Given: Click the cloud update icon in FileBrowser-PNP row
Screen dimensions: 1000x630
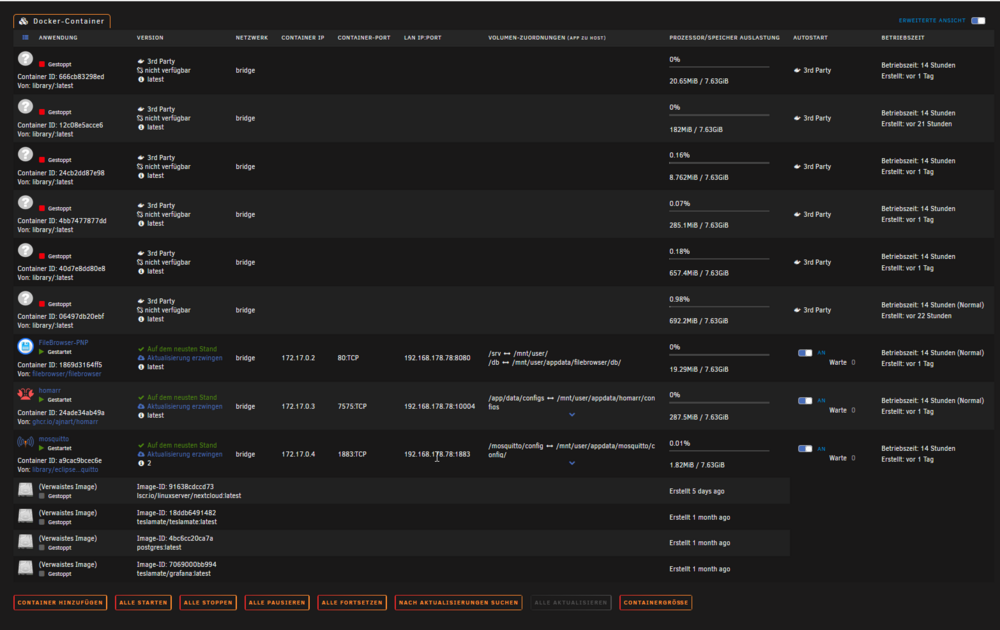Looking at the screenshot, I should click(141, 358).
